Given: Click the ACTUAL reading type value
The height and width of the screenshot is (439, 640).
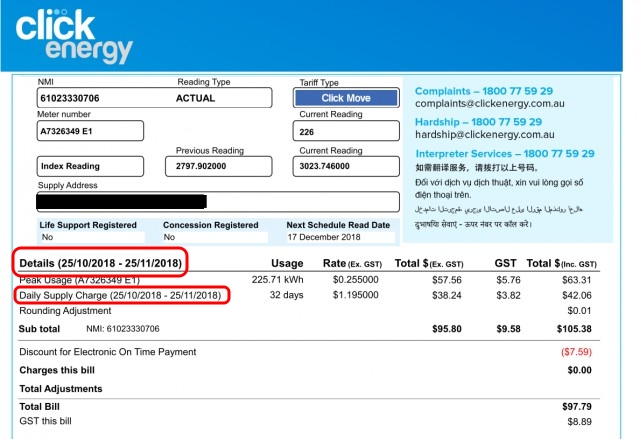Looking at the screenshot, I should [x=195, y=98].
